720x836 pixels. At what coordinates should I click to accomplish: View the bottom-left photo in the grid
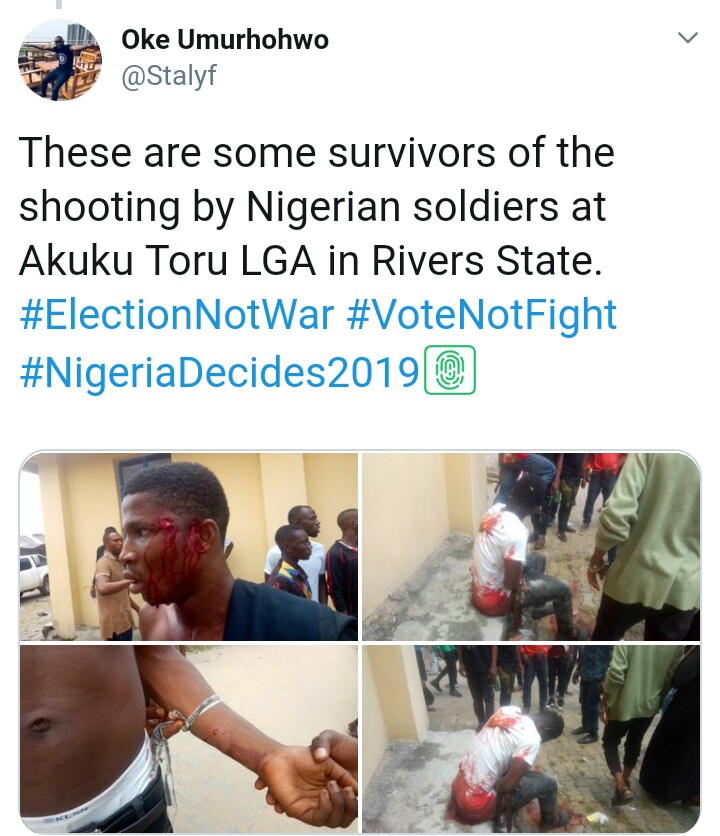[x=189, y=738]
